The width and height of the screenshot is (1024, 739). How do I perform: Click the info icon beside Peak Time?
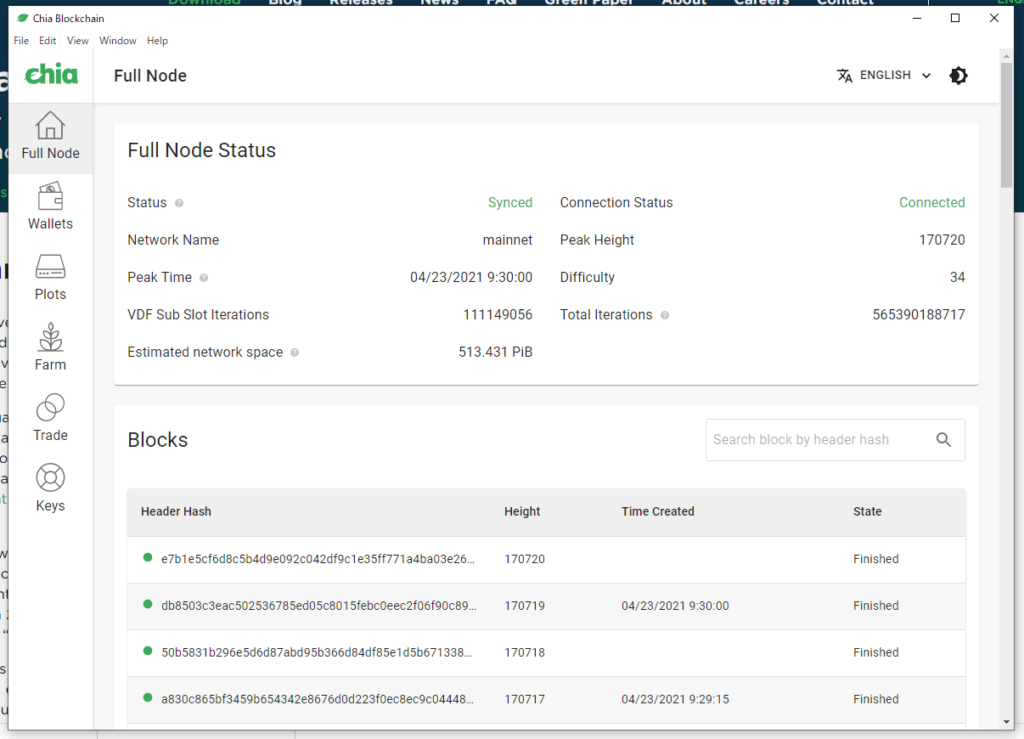204,278
